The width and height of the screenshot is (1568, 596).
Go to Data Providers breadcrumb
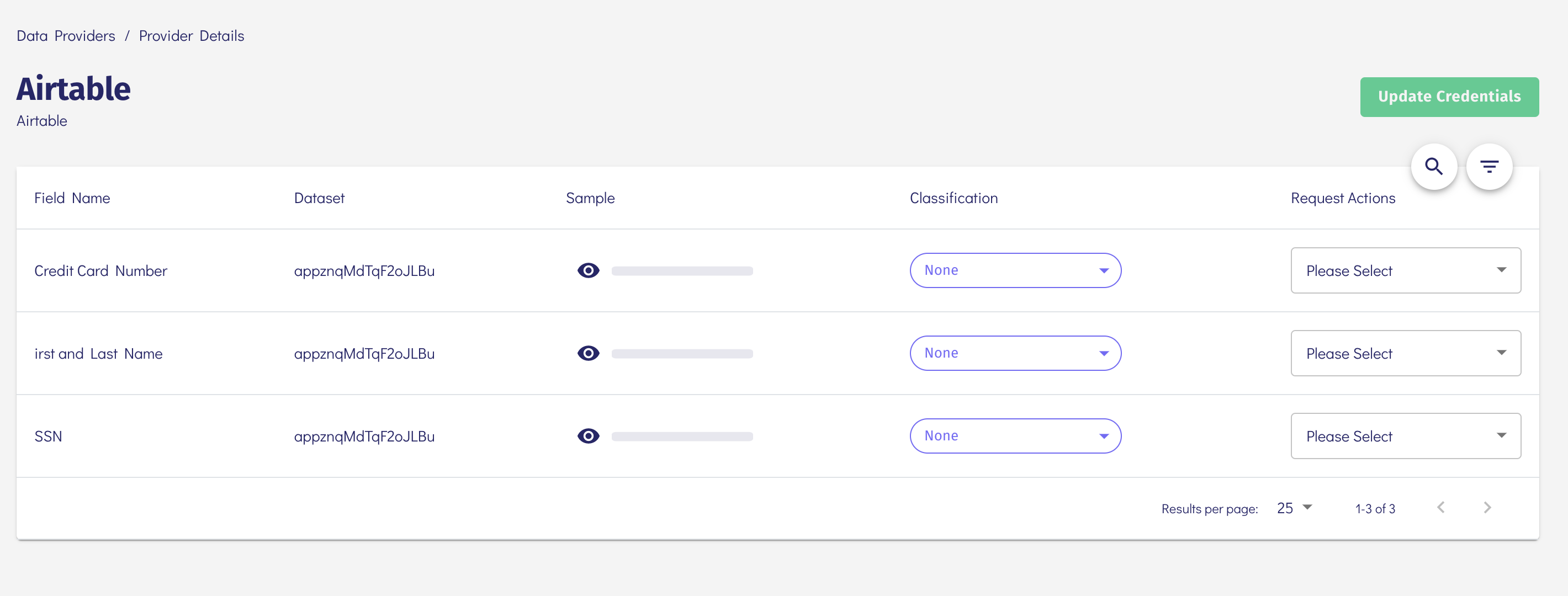point(66,36)
